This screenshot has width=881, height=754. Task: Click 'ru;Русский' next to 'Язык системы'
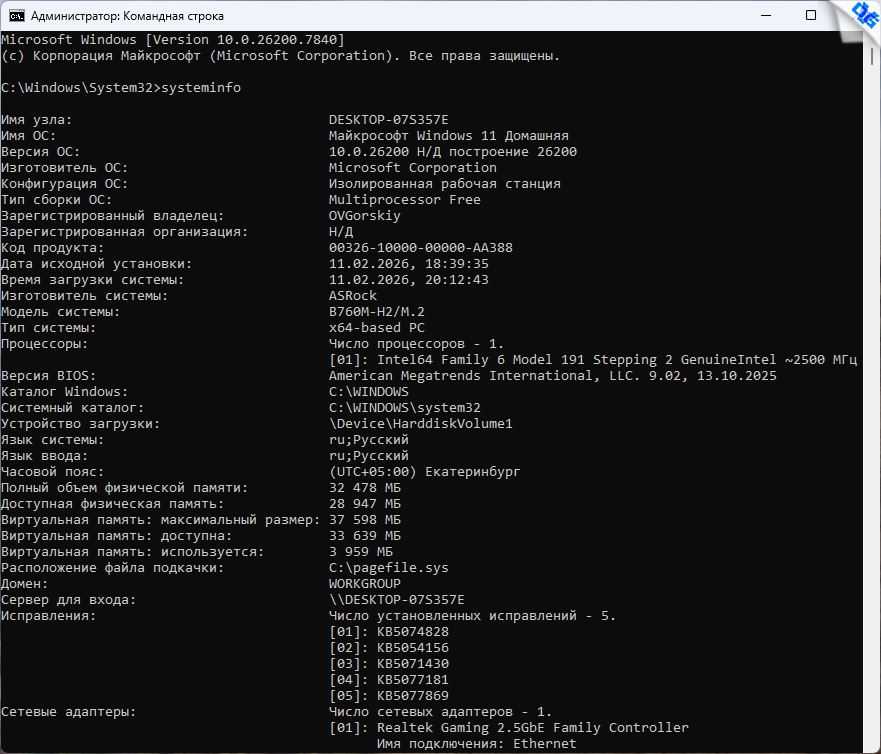(369, 440)
